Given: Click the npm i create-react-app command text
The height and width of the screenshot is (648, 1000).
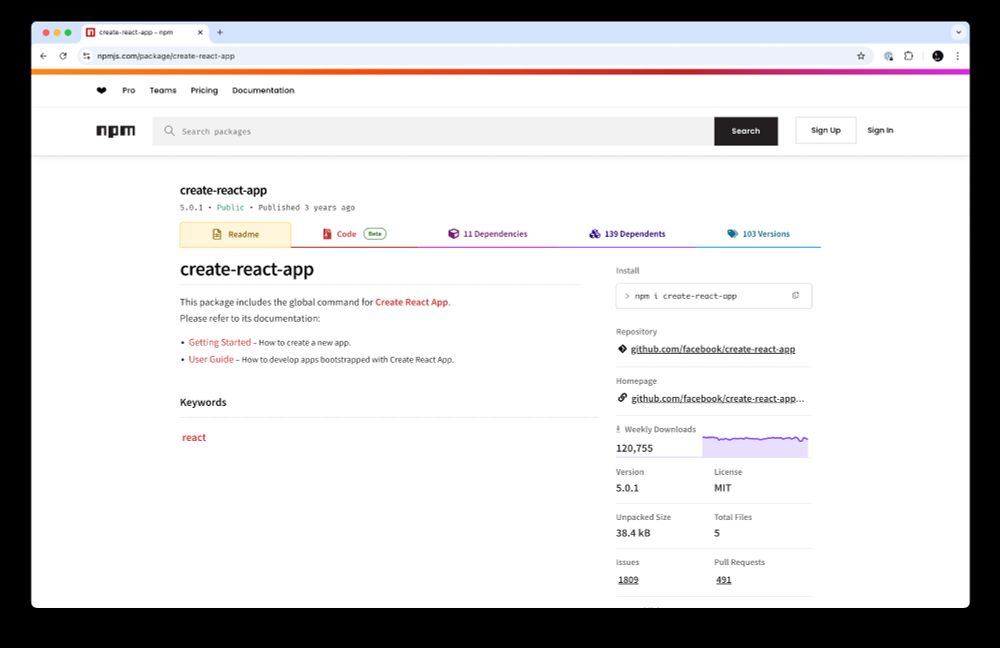Looking at the screenshot, I should (686, 296).
